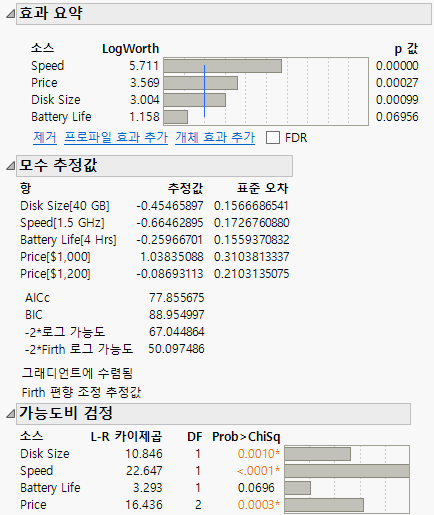Click the Prob>ChiSq value <.0001*
Viewport: 434px width, 515px height.
point(259,471)
